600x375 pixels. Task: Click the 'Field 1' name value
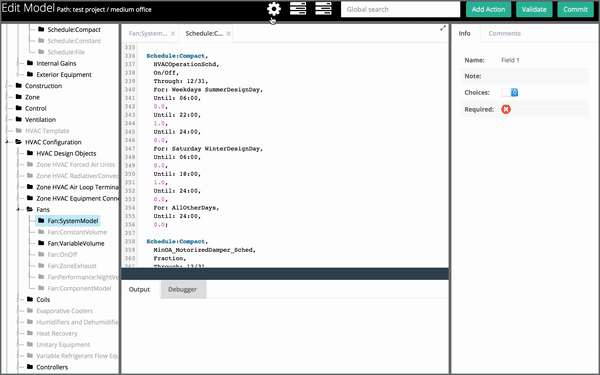tap(510, 60)
